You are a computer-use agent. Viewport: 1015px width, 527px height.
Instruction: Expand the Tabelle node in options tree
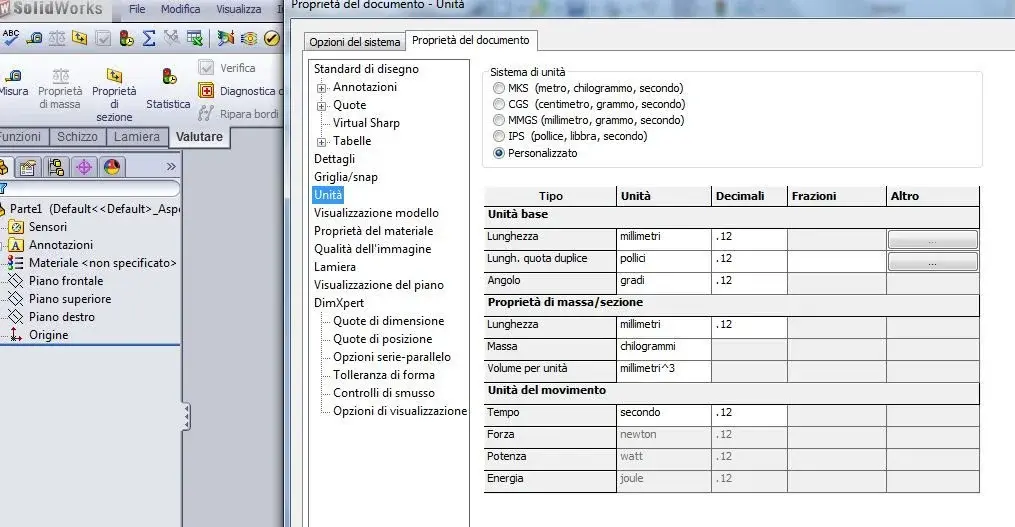click(x=321, y=142)
